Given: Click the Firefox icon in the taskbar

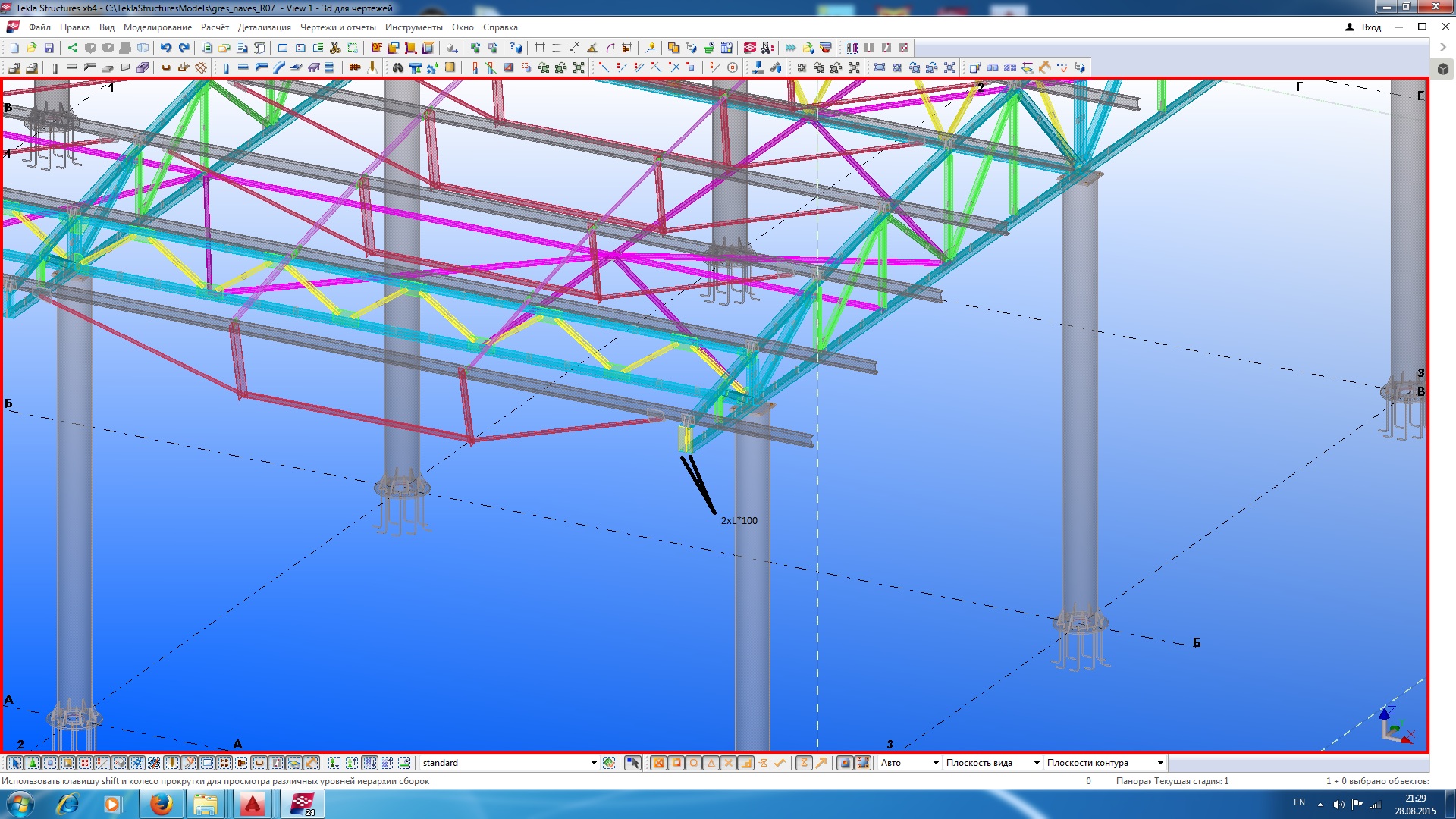Looking at the screenshot, I should (161, 804).
